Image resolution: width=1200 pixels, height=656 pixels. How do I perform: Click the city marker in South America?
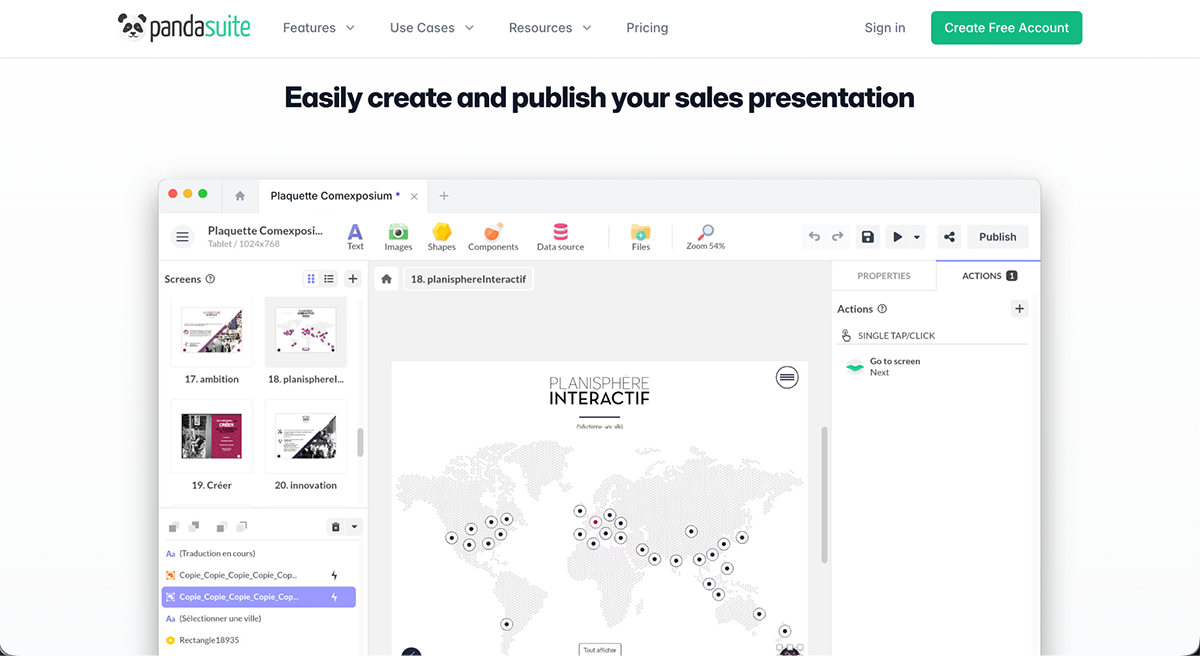(x=506, y=623)
